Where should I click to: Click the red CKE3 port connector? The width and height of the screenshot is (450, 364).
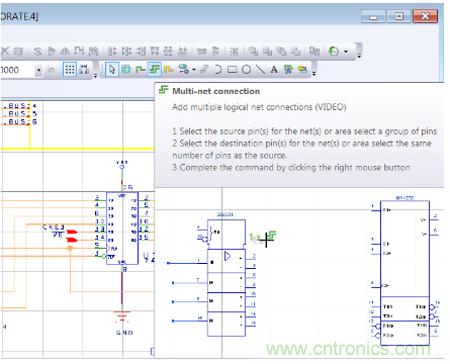pos(72,232)
